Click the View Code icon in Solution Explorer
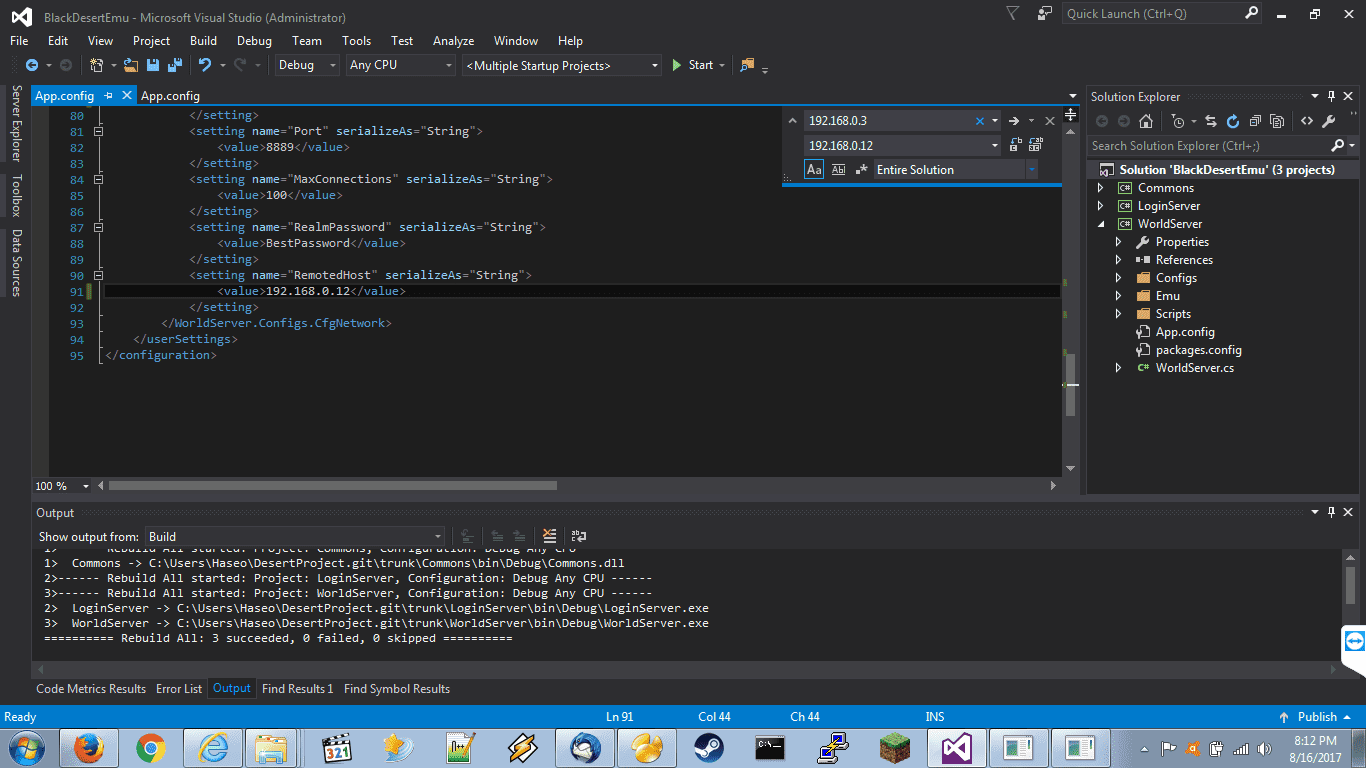Image resolution: width=1366 pixels, height=768 pixels. point(1306,121)
